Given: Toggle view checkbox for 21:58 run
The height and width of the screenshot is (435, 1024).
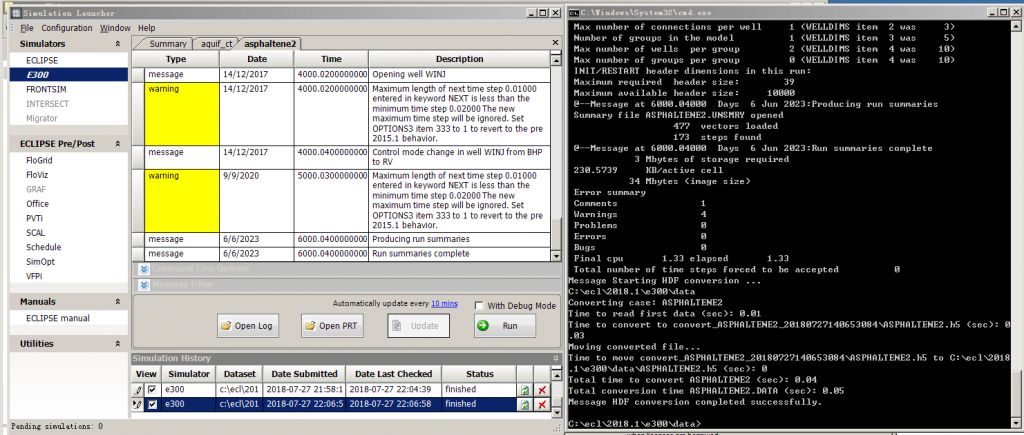Looking at the screenshot, I should point(152,389).
